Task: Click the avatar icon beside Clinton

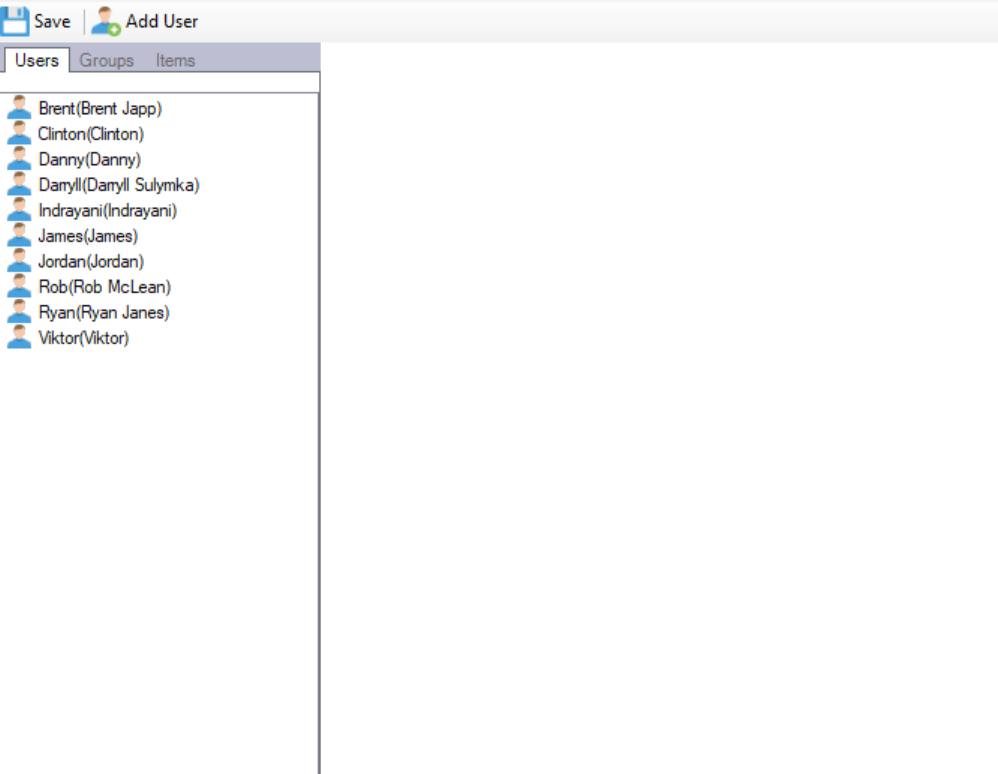Action: click(x=19, y=134)
